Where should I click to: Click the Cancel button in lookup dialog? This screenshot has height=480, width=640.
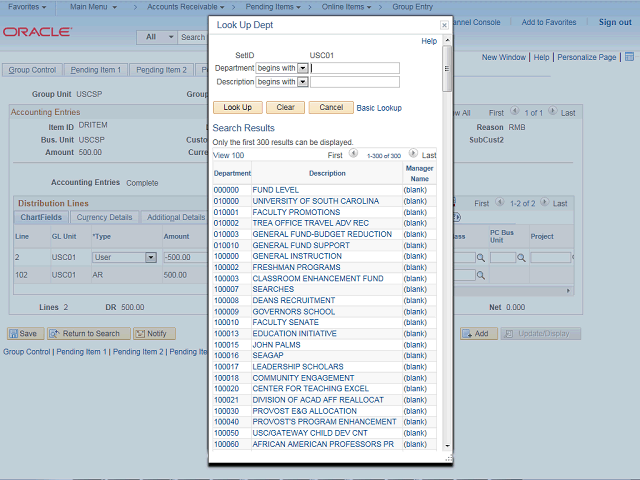pos(331,107)
